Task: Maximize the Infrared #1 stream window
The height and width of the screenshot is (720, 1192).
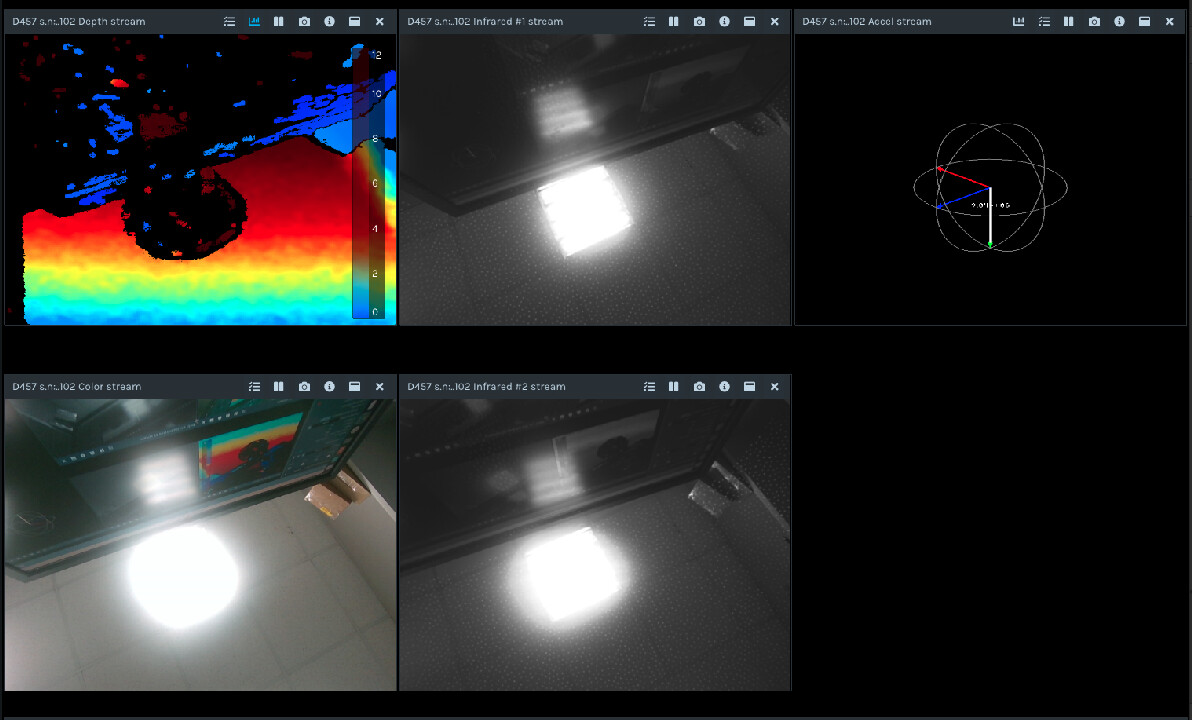Action: 750,21
